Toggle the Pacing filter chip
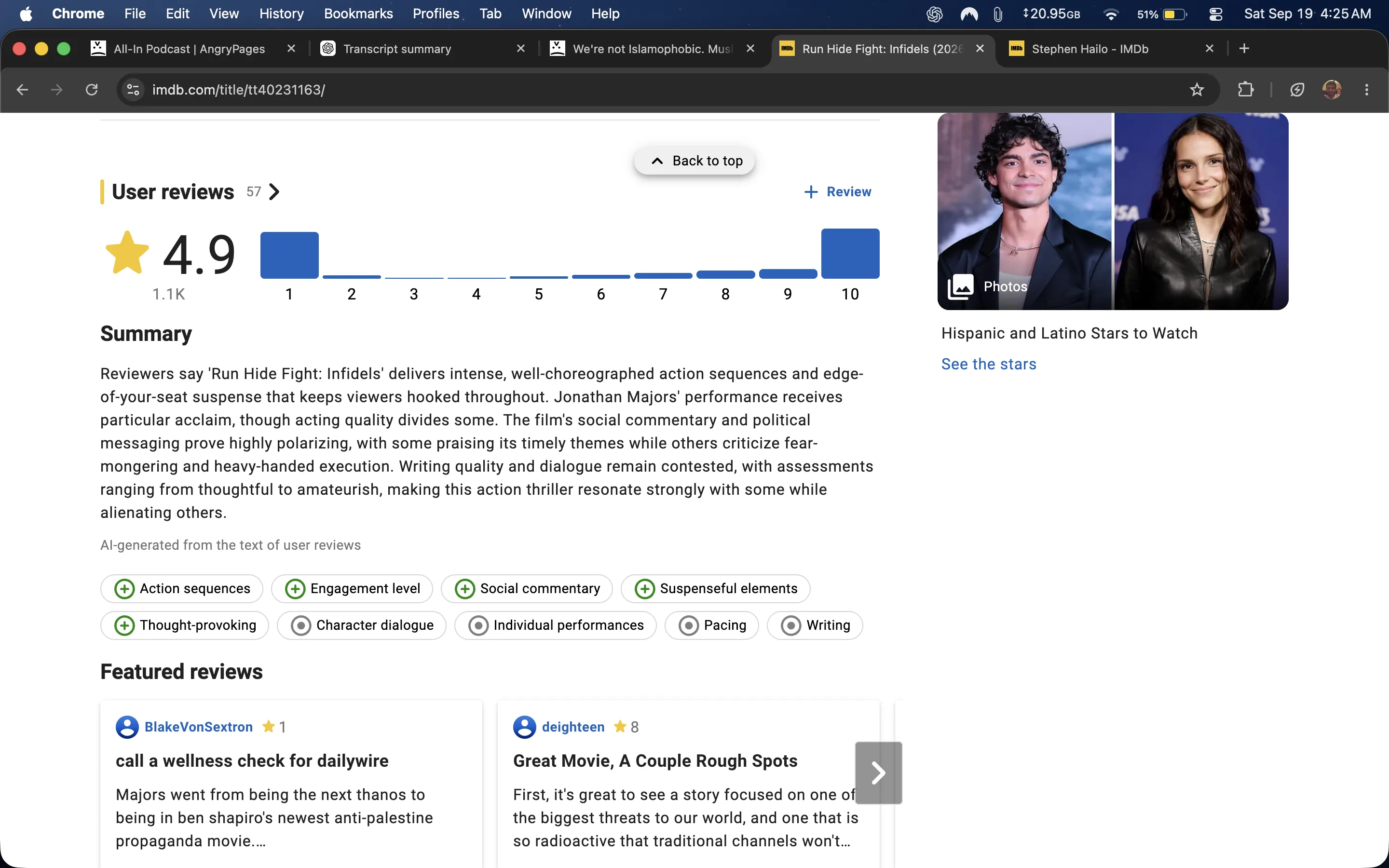1389x868 pixels. (712, 625)
